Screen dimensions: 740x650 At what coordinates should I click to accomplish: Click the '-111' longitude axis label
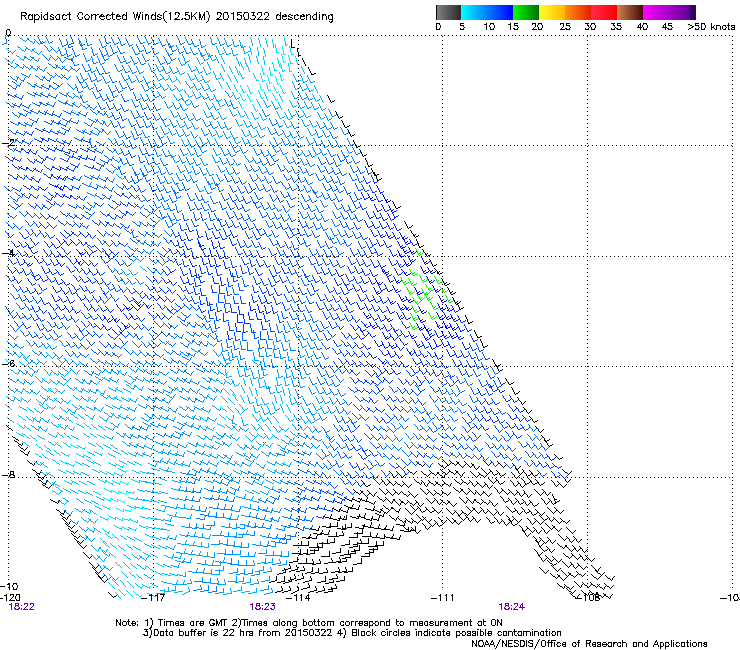[x=443, y=598]
